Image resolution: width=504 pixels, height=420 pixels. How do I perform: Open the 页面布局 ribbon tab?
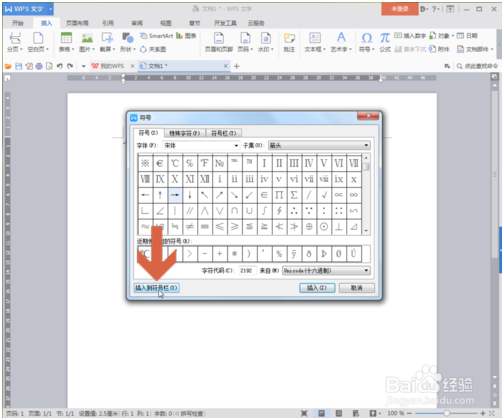77,23
